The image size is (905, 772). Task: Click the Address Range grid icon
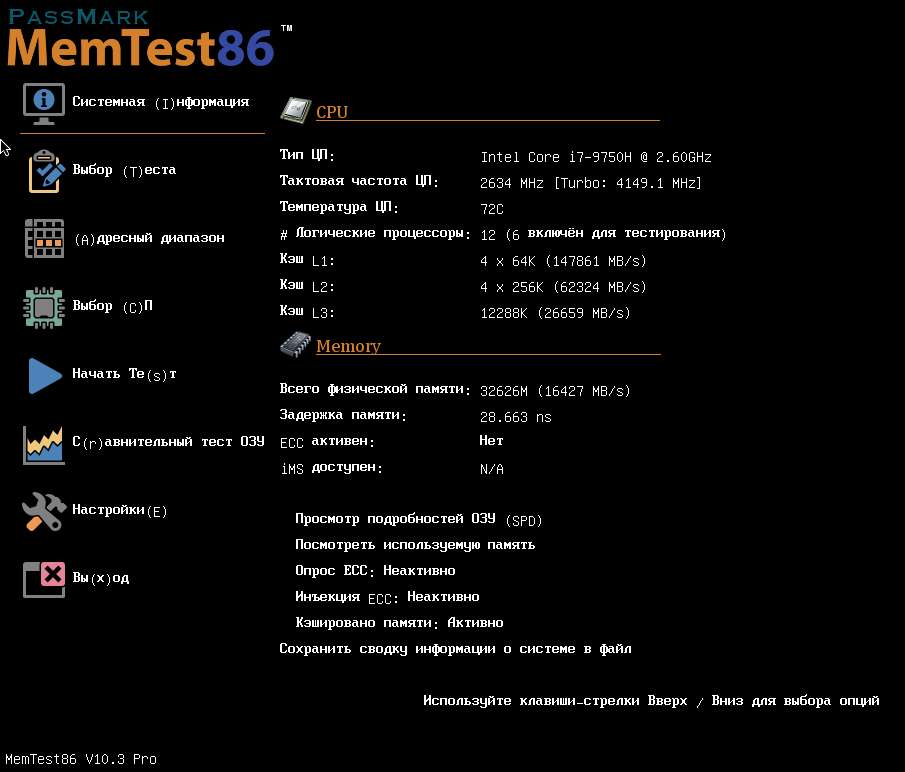(x=44, y=238)
